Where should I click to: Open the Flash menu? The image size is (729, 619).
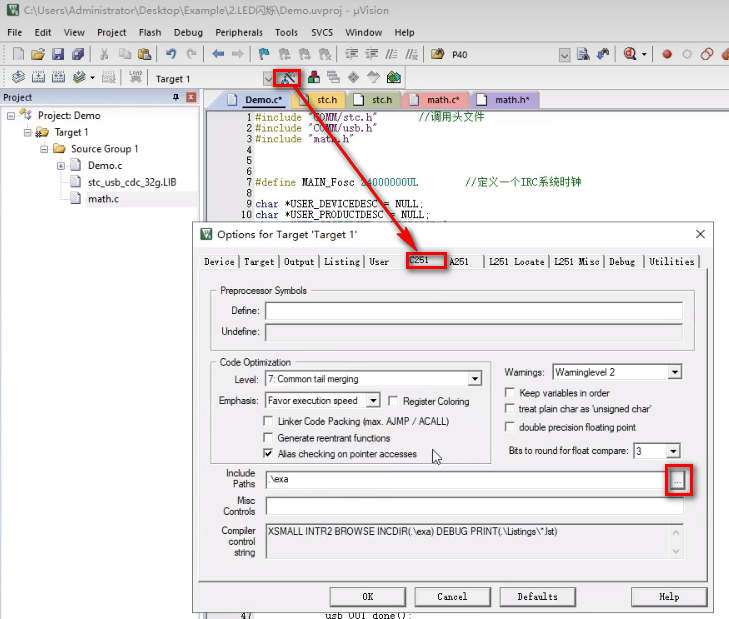150,32
